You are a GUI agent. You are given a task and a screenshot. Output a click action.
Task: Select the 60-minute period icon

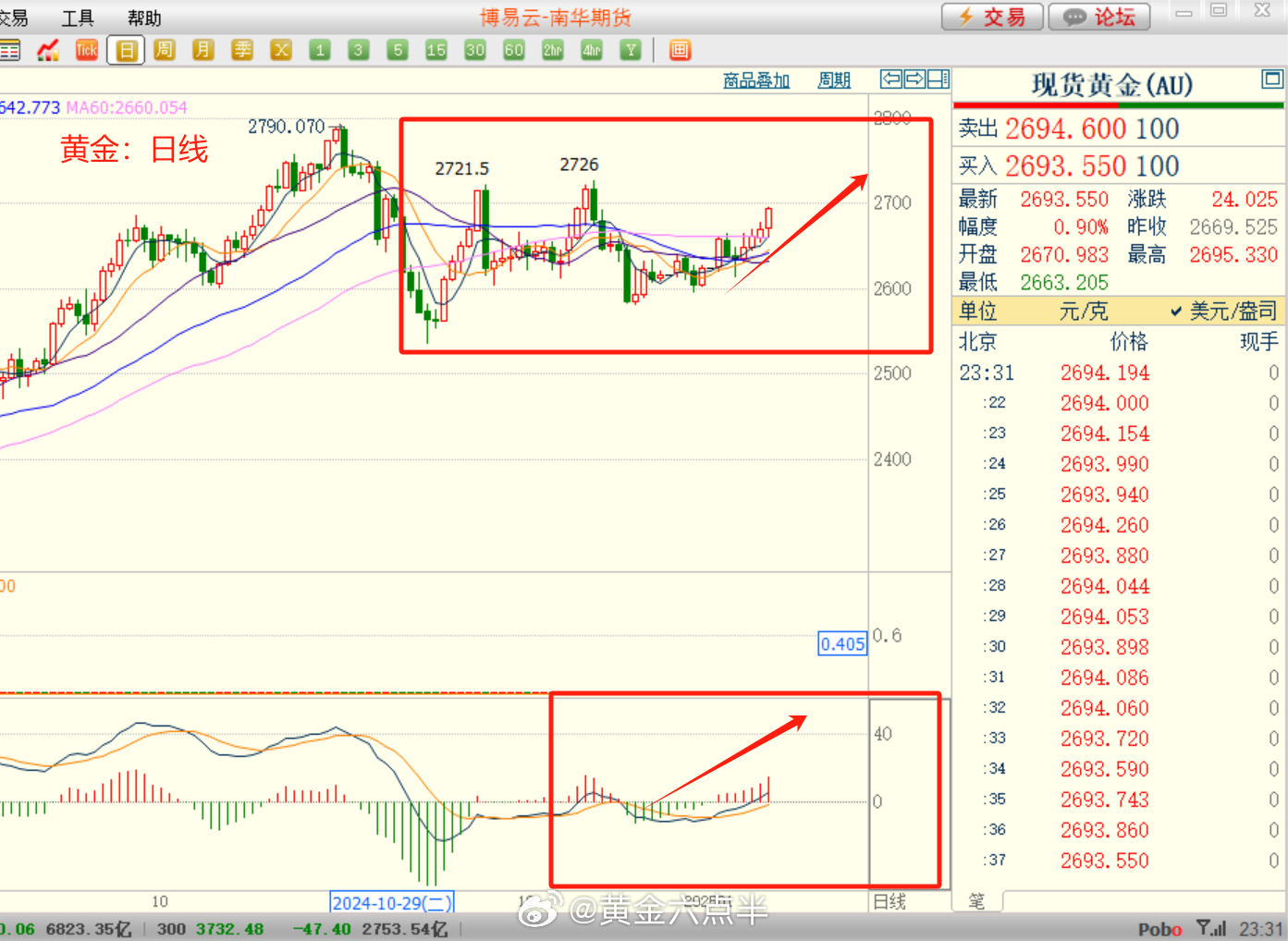(514, 50)
